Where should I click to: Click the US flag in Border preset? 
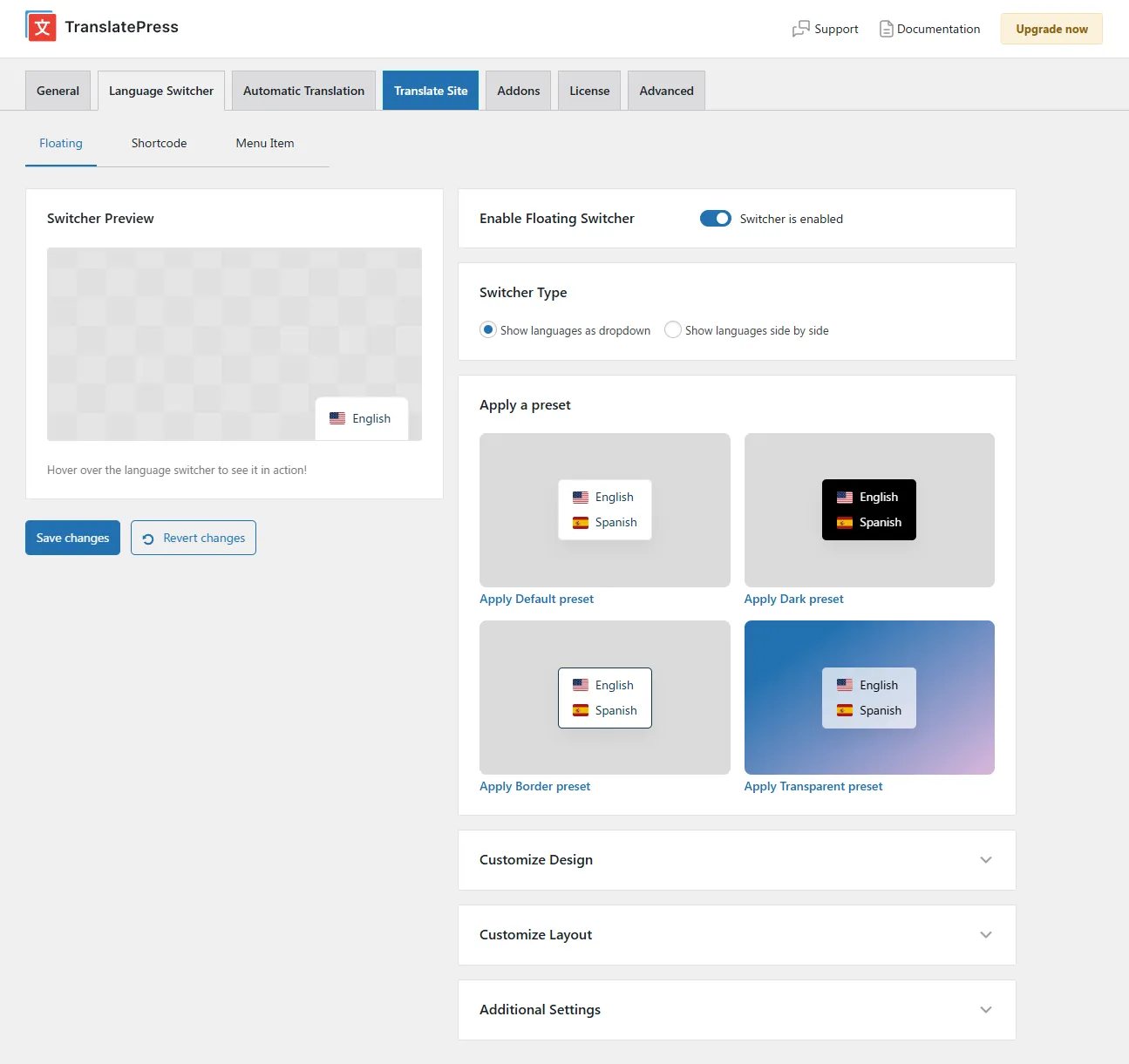(x=581, y=685)
